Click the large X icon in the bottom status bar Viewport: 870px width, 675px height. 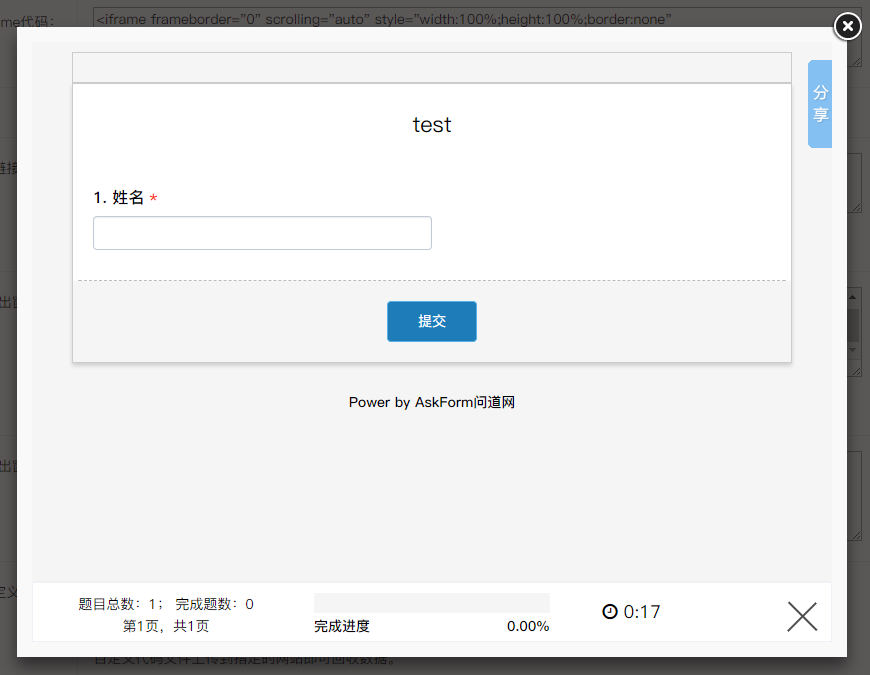click(802, 616)
